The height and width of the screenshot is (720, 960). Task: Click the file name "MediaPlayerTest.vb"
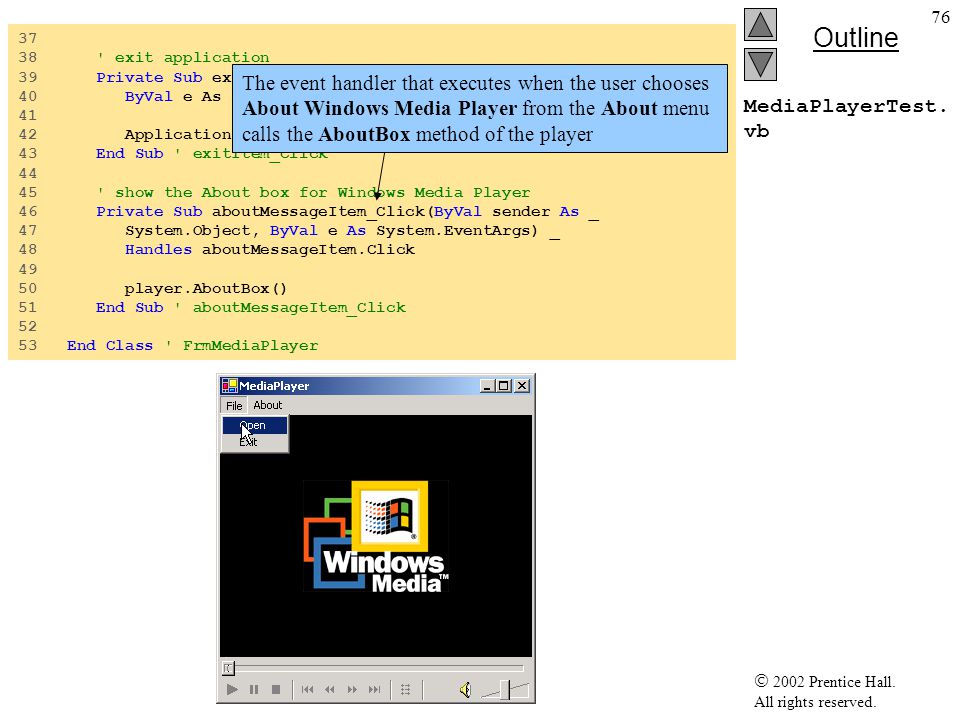pos(845,119)
